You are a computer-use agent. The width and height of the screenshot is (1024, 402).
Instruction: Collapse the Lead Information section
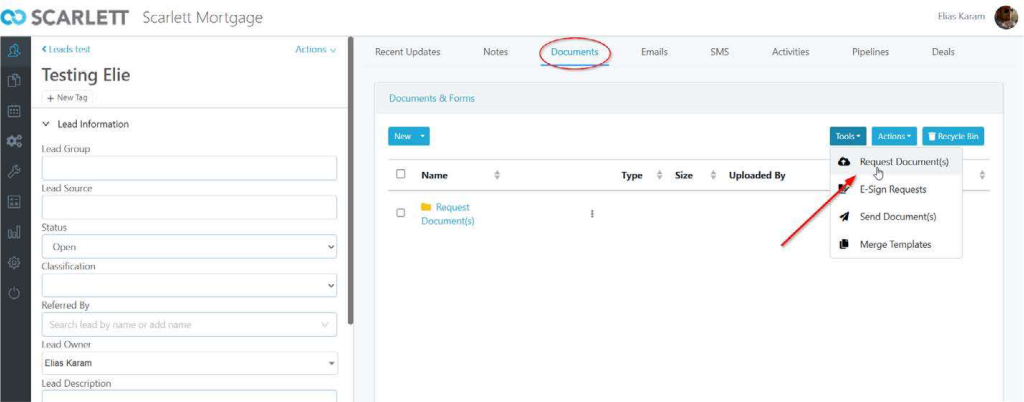[x=47, y=124]
